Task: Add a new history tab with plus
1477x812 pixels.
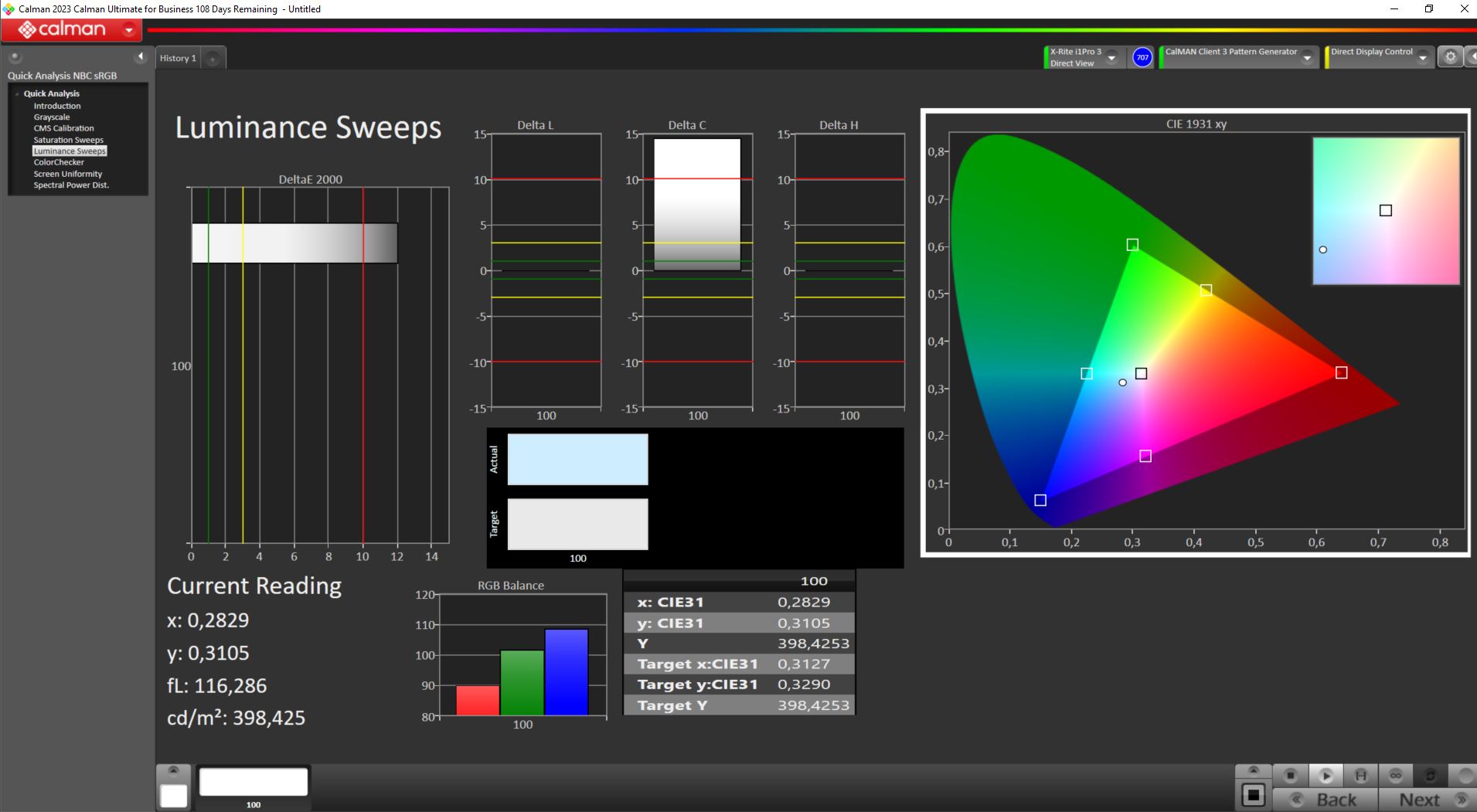Action: click(213, 59)
